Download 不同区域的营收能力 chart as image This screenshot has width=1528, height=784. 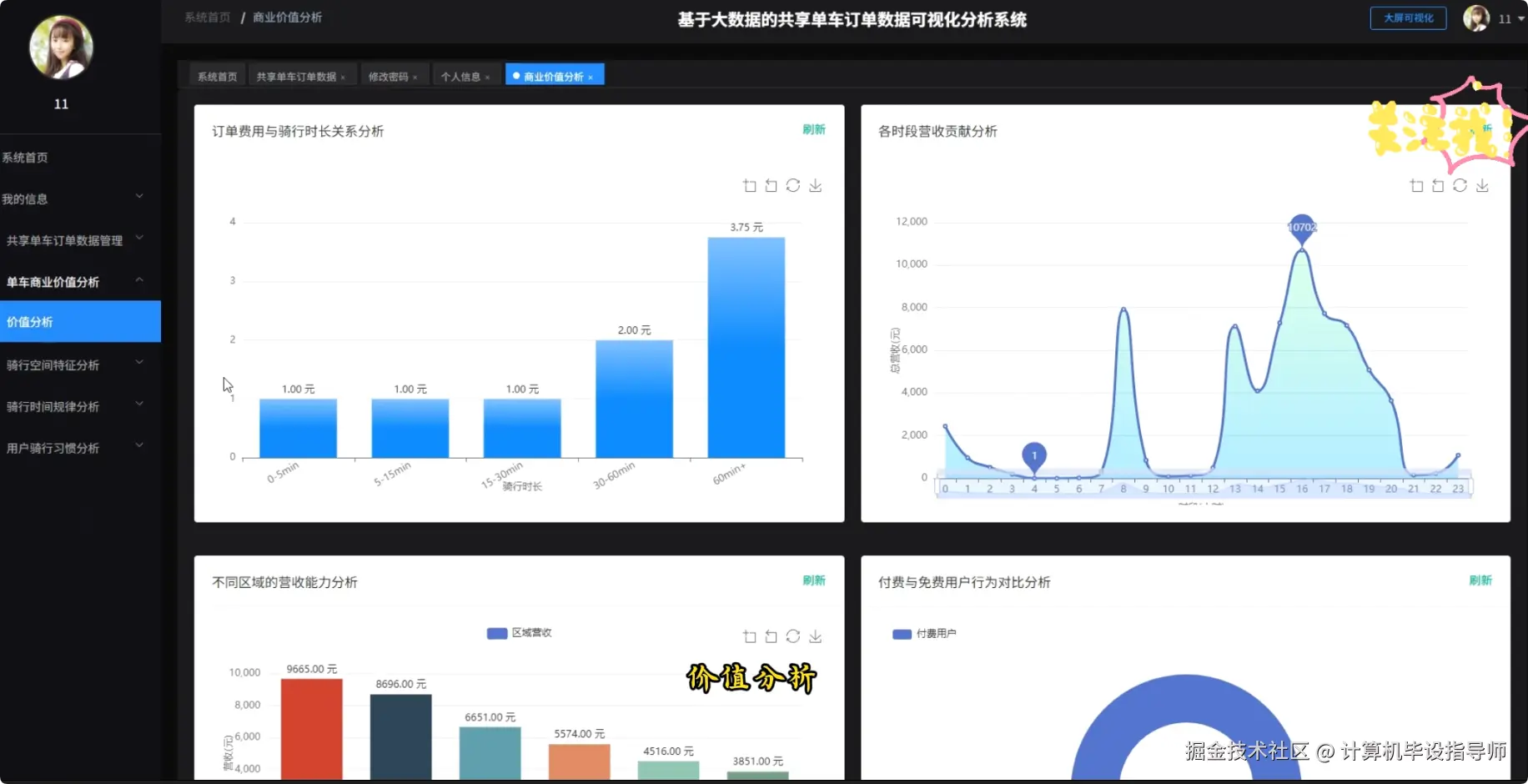(x=816, y=636)
